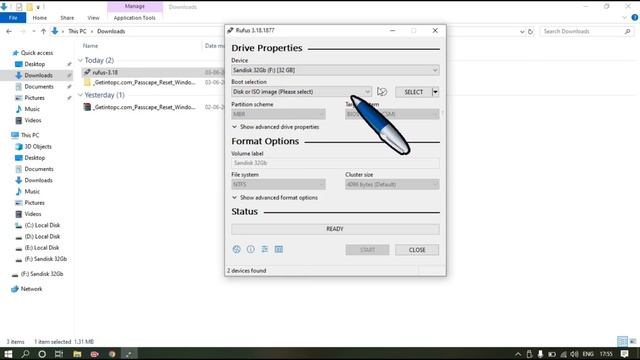
Task: Open address bar history dropdown arrow
Action: coord(522,31)
